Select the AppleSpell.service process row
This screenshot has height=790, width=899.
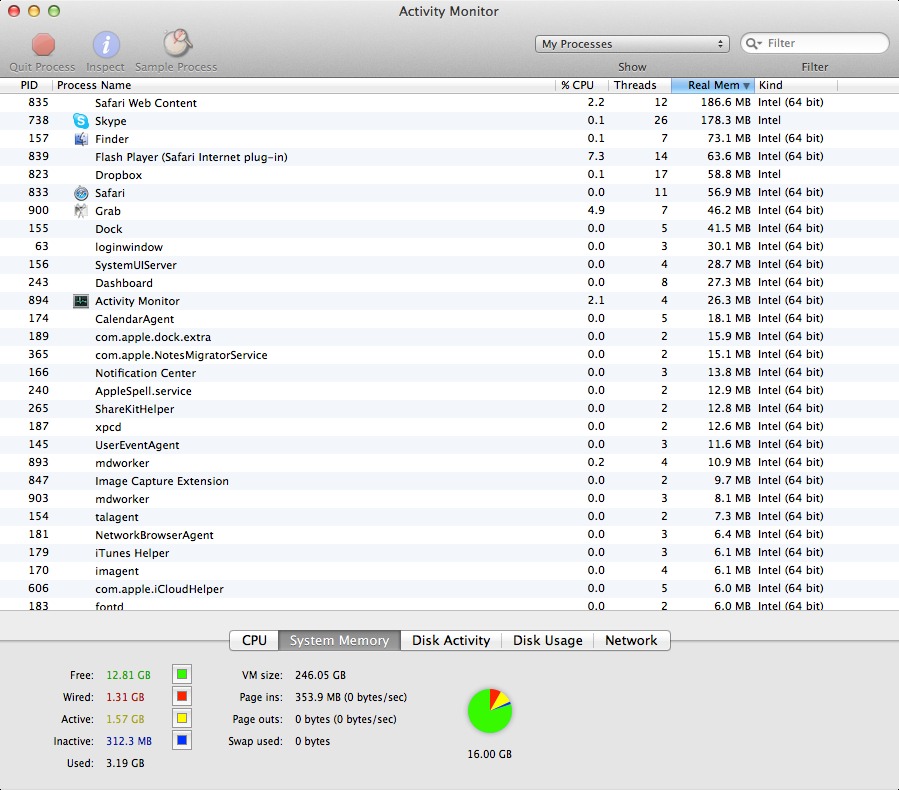click(450, 390)
